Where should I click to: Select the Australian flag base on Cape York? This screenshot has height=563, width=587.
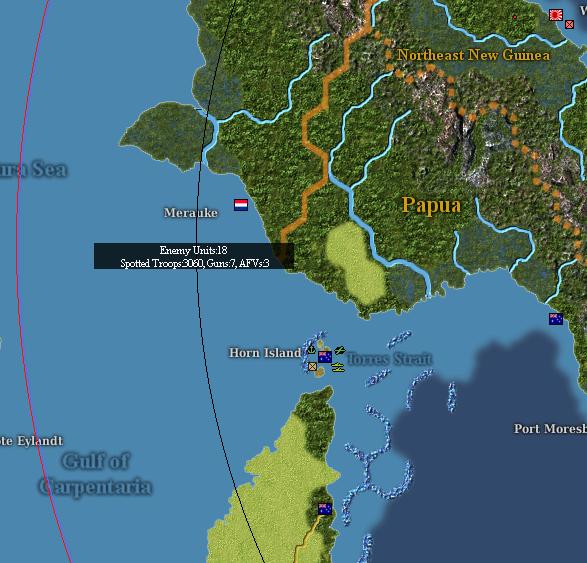click(325, 509)
